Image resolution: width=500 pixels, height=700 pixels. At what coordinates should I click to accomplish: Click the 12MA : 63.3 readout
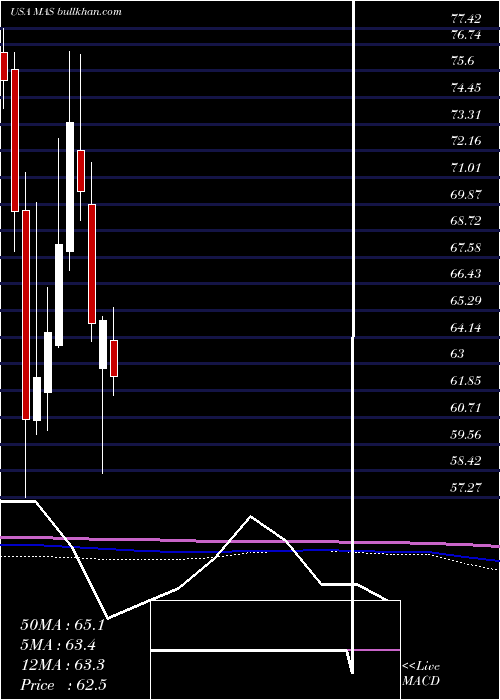click(x=62, y=665)
